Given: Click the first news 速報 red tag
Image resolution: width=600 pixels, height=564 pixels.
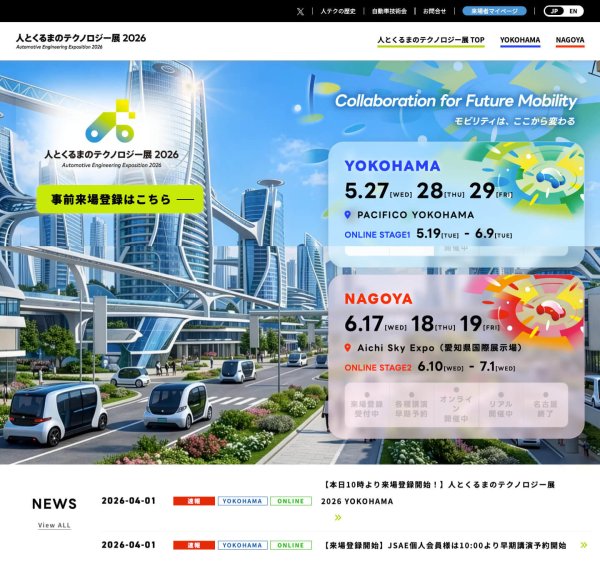Looking at the screenshot, I should click(x=194, y=501).
